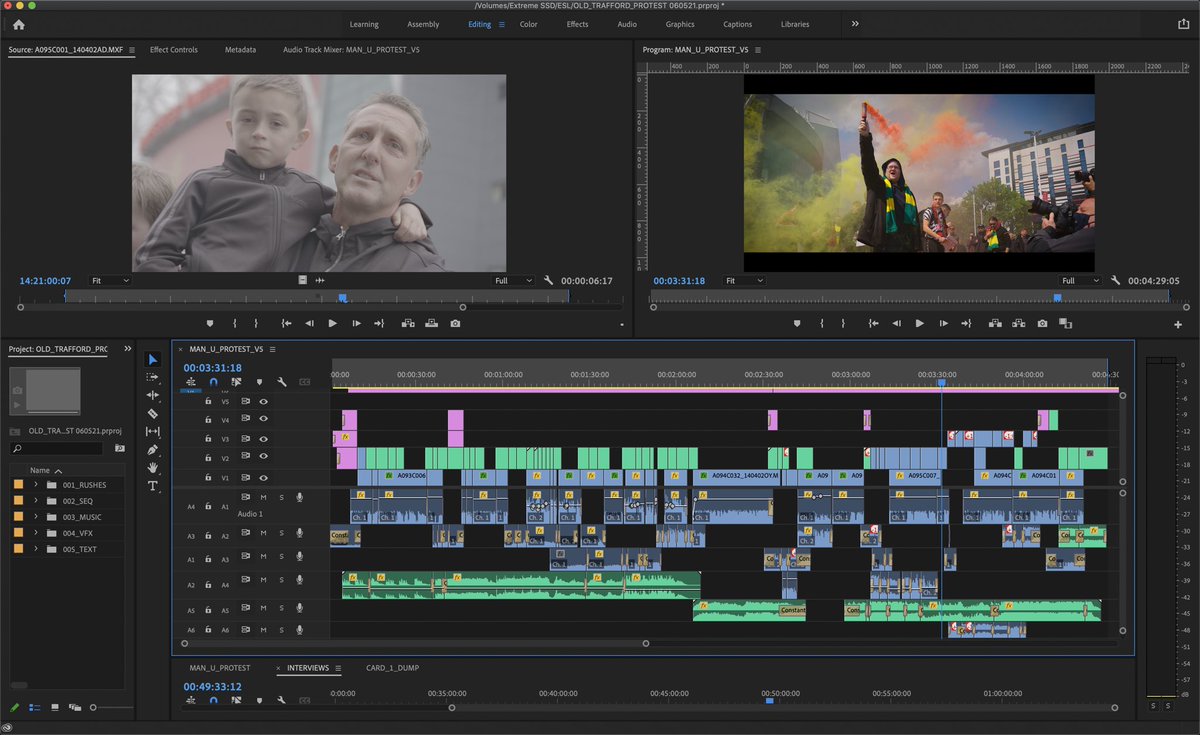1200x735 pixels.
Task: Toggle snapping with the magnet icon
Action: [213, 382]
